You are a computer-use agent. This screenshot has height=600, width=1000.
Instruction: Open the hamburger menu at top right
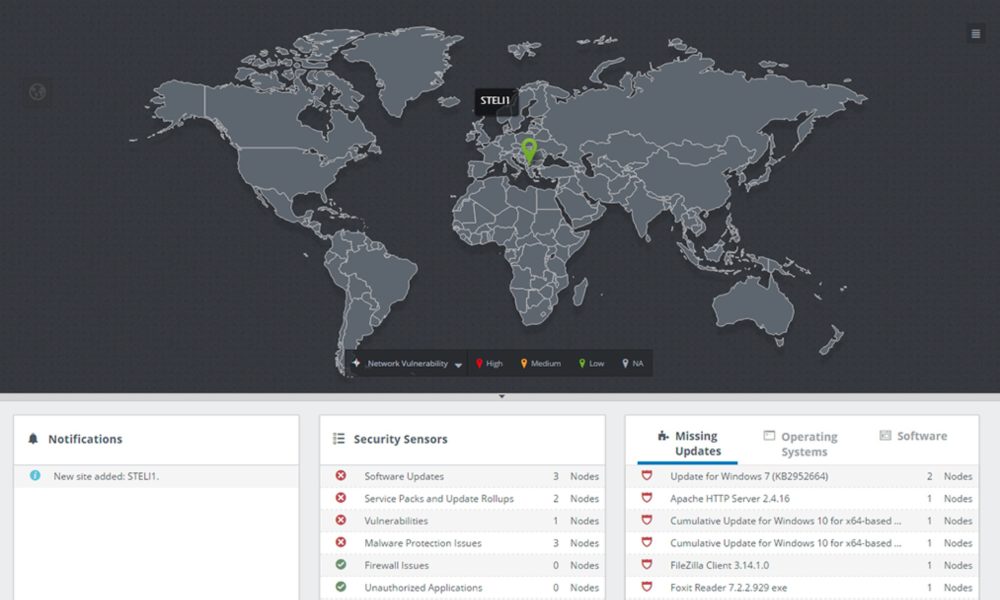(x=976, y=34)
